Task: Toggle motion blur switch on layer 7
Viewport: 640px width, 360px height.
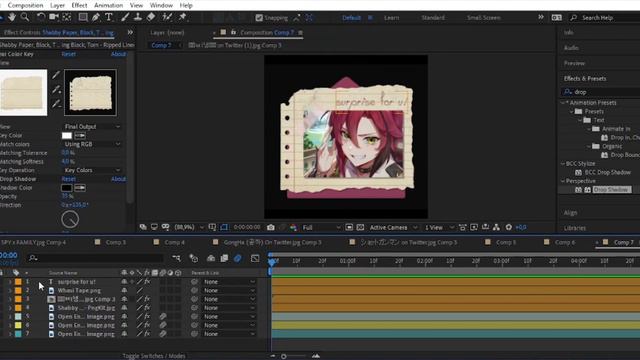Action: coord(162,334)
